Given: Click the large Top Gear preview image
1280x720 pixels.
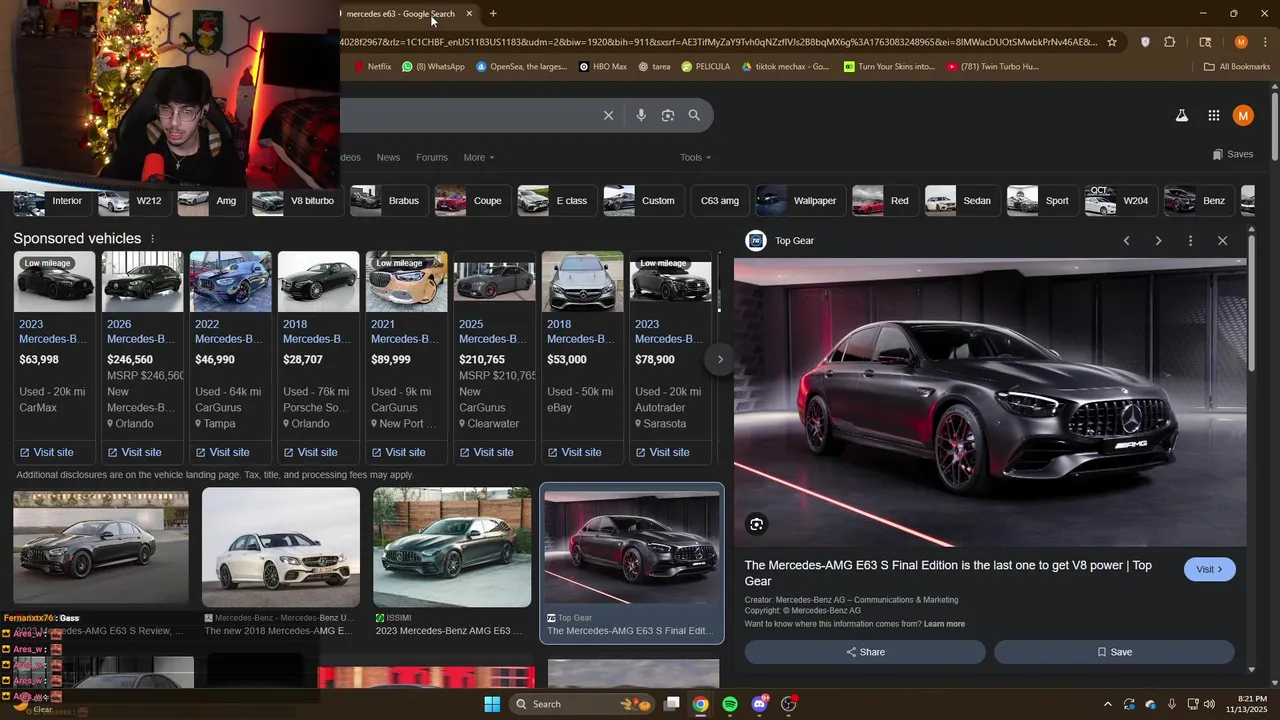Looking at the screenshot, I should tap(990, 402).
